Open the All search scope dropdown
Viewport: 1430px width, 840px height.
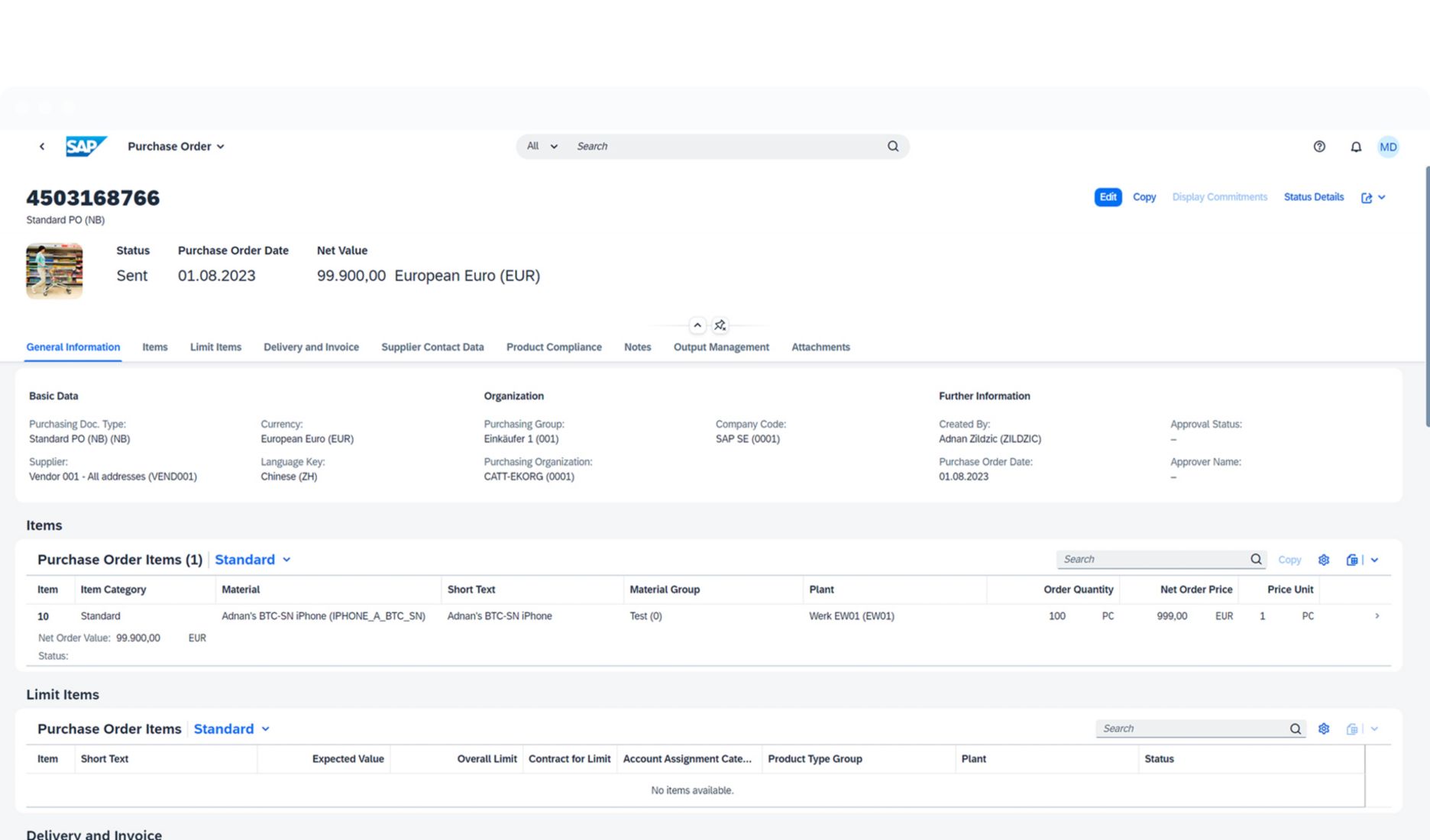(x=541, y=146)
